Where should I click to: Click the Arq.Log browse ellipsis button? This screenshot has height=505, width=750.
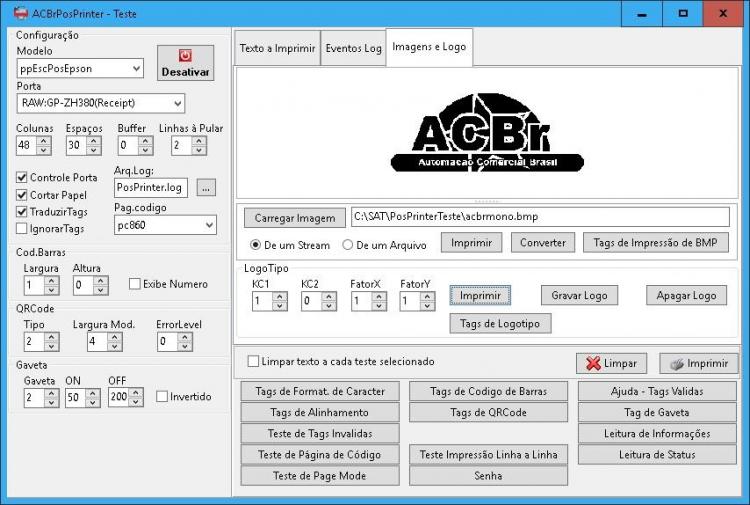point(206,187)
